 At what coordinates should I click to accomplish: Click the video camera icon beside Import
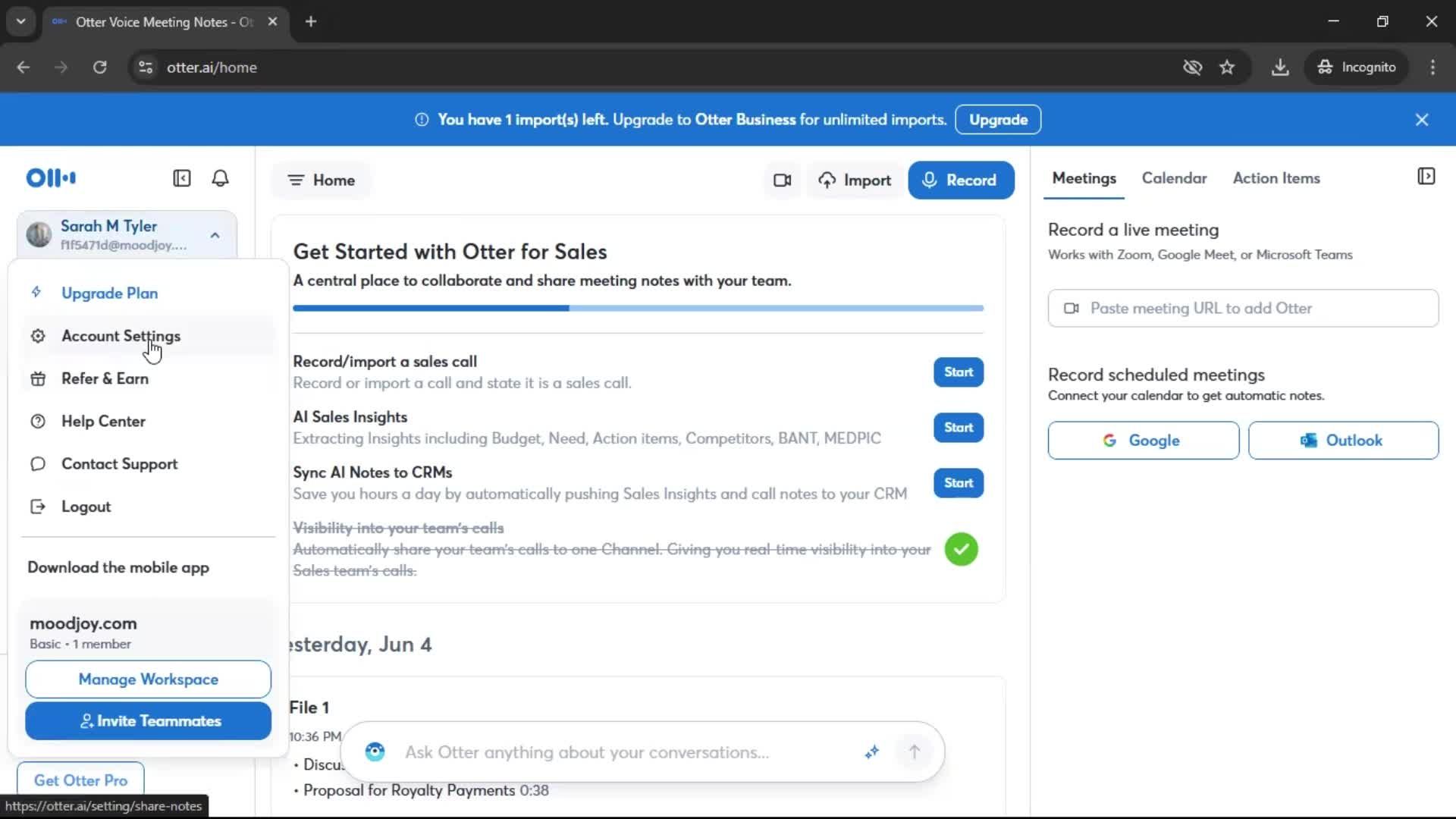782,180
